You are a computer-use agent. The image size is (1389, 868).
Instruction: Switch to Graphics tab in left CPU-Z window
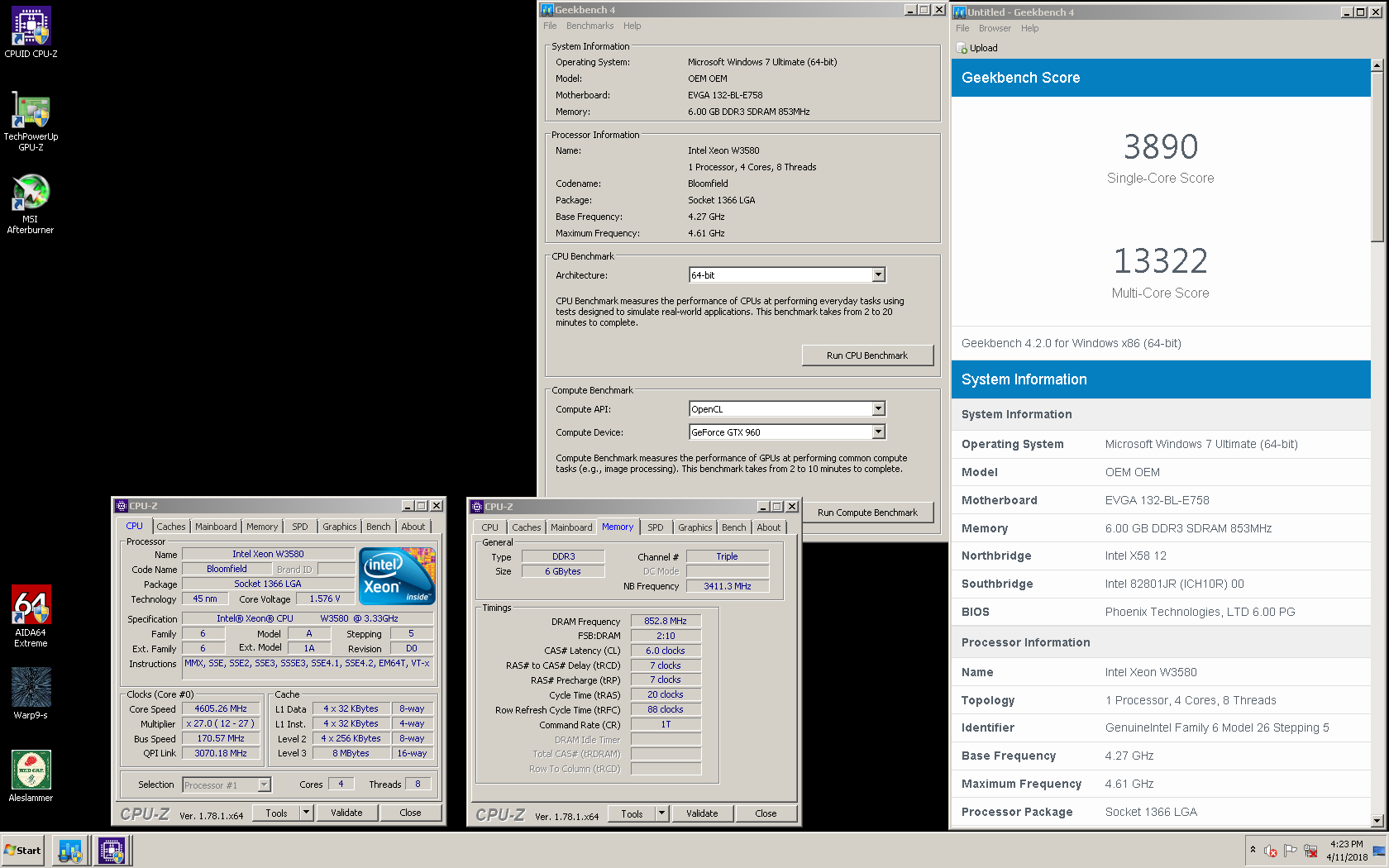tap(340, 527)
